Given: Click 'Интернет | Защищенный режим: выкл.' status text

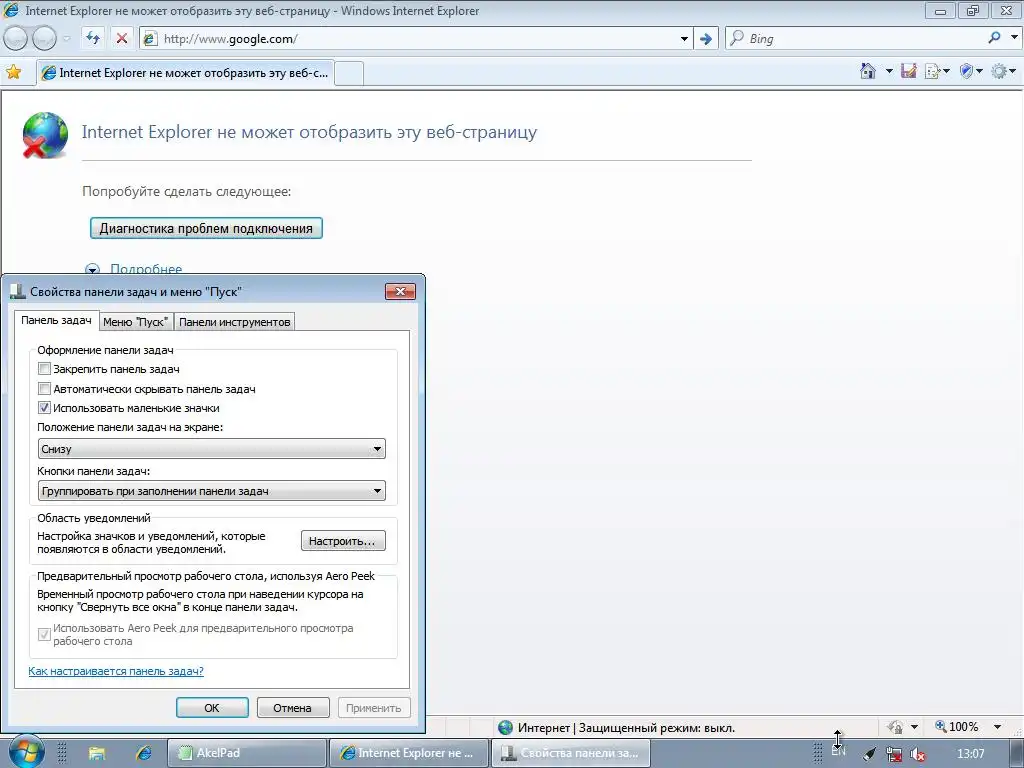Looking at the screenshot, I should (626, 728).
